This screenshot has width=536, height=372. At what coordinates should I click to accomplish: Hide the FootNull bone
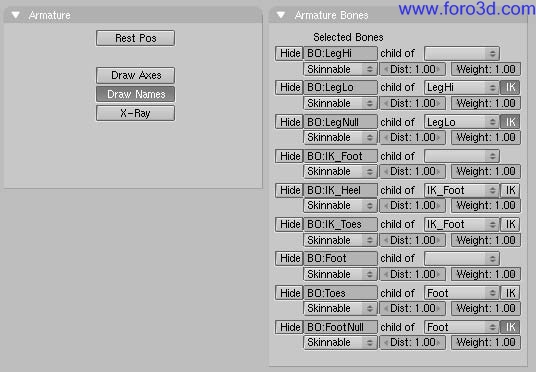[289, 327]
